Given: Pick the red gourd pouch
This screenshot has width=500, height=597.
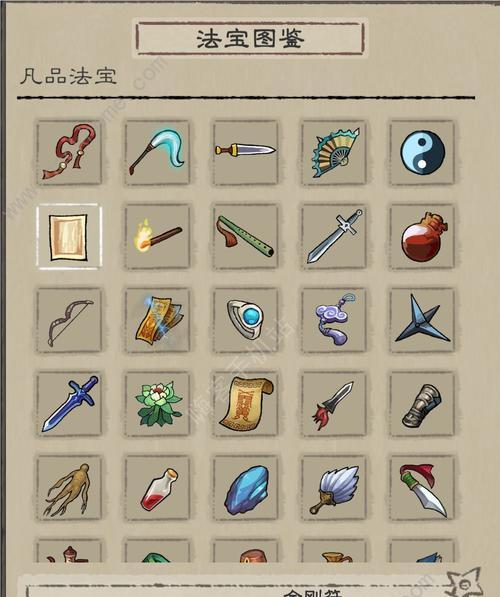Looking at the screenshot, I should point(422,236).
